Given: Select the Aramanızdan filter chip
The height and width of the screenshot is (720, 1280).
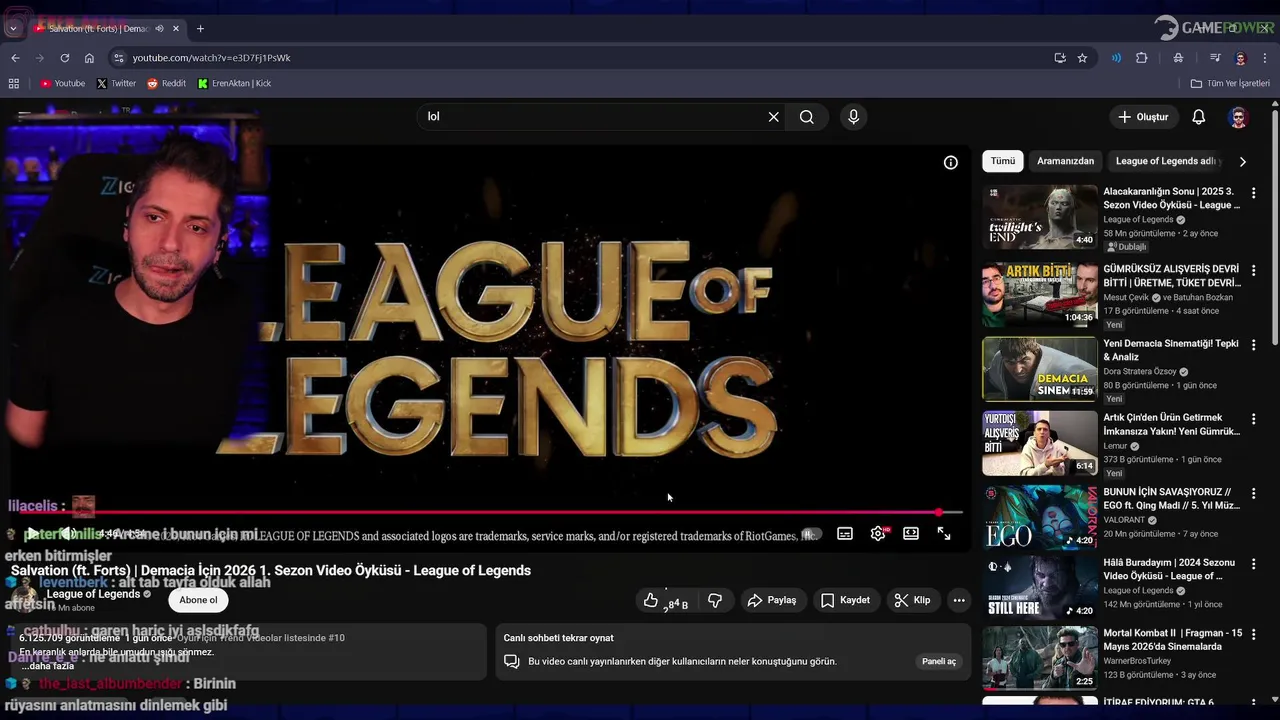Looking at the screenshot, I should tap(1065, 161).
